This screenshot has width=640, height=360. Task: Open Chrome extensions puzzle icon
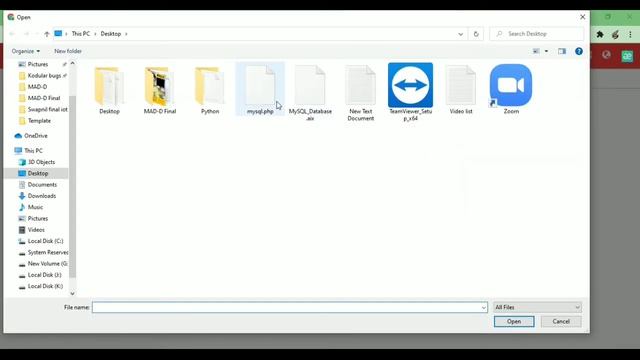600,35
